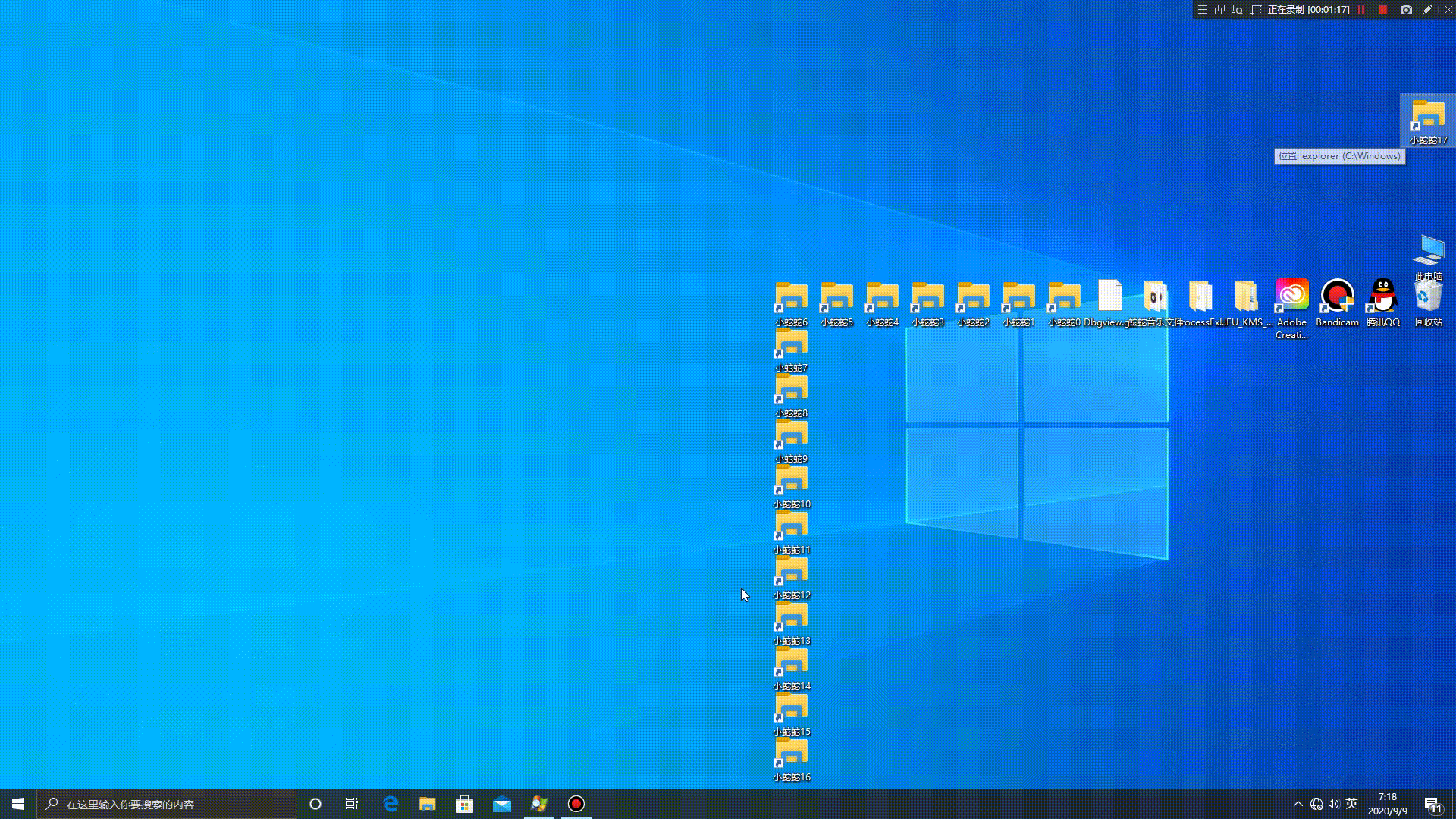The image size is (1456, 819).
Task: Take a screenshot with camera icon
Action: click(1406, 10)
